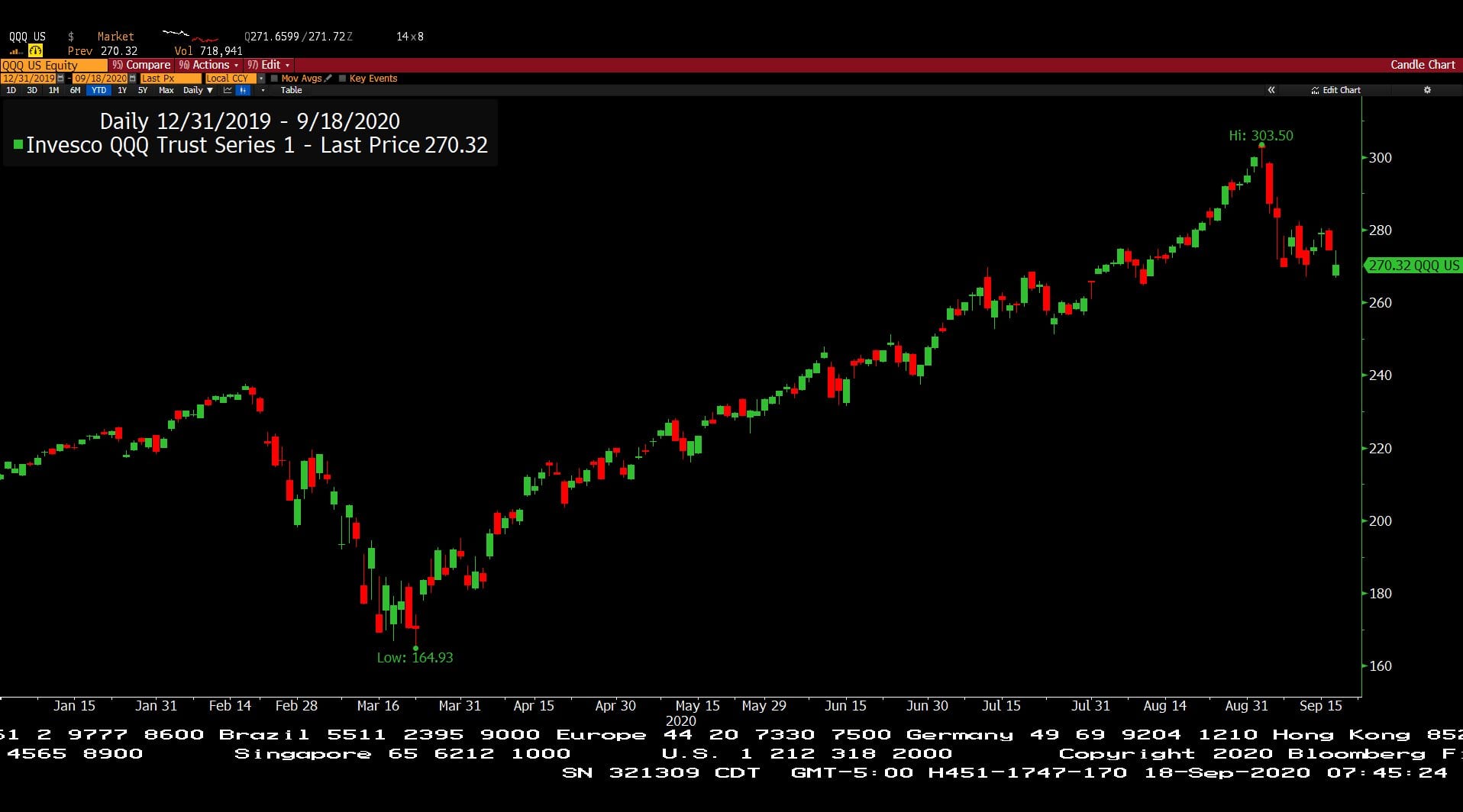Select the 1M range tab
Viewport: 1463px width, 812px height.
(x=53, y=90)
